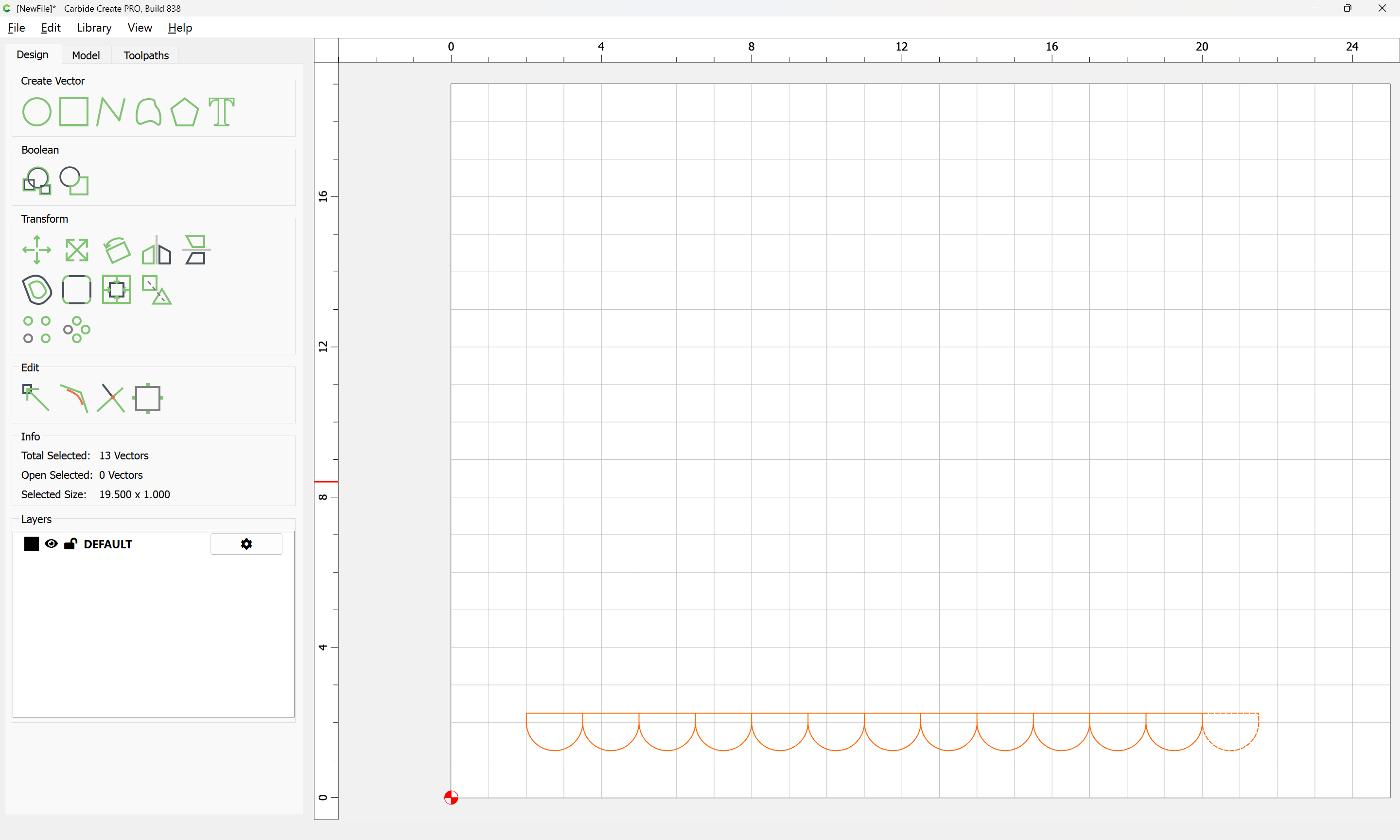Screen dimensions: 1400x840
Task: Activate the Node Edit tool
Action: point(35,398)
